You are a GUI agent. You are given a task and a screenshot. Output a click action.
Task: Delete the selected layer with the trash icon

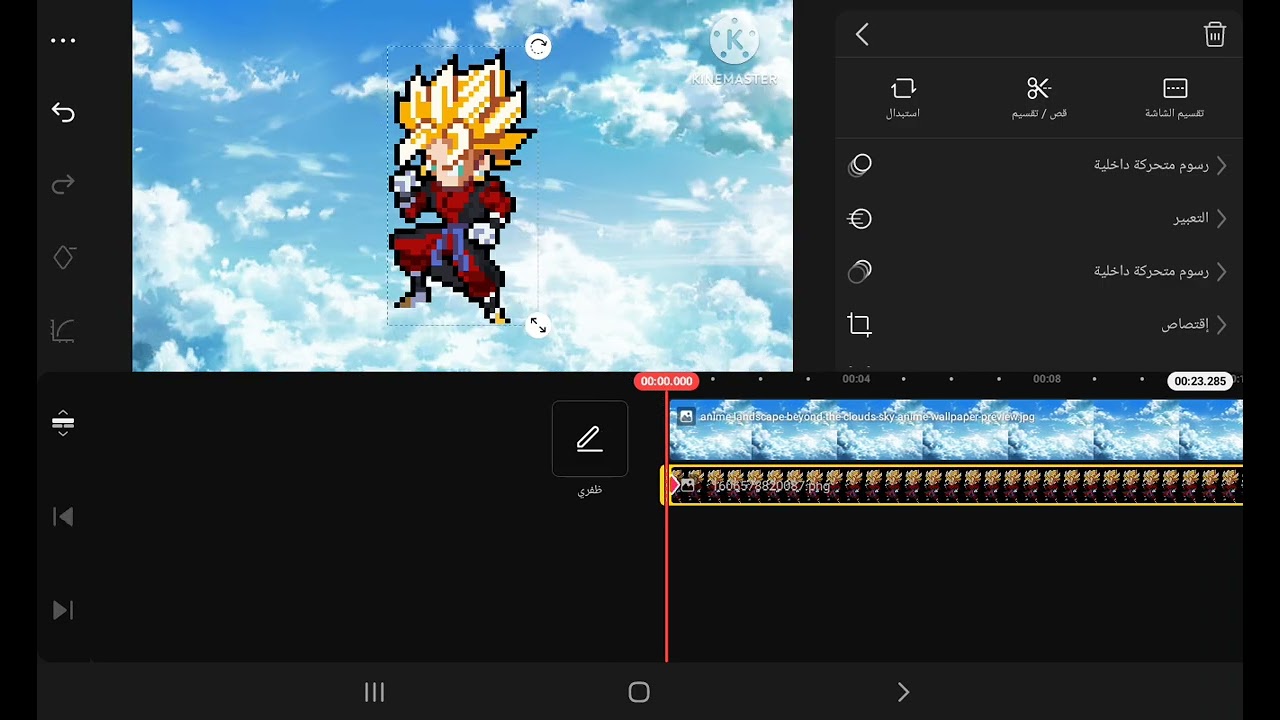point(1215,35)
